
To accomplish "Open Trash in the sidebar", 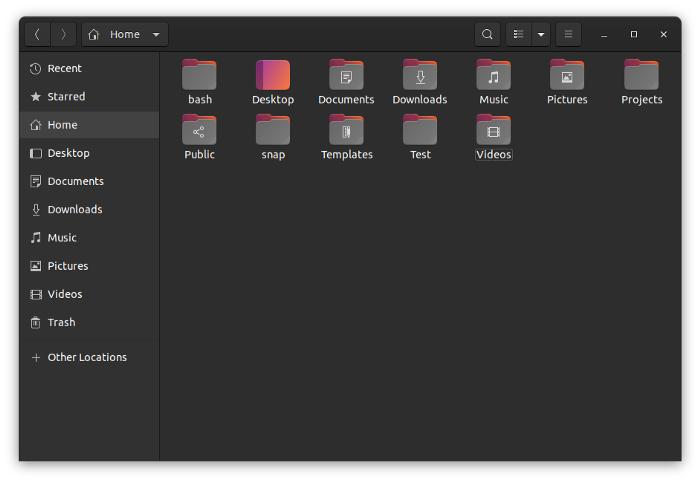I will click(x=89, y=322).
